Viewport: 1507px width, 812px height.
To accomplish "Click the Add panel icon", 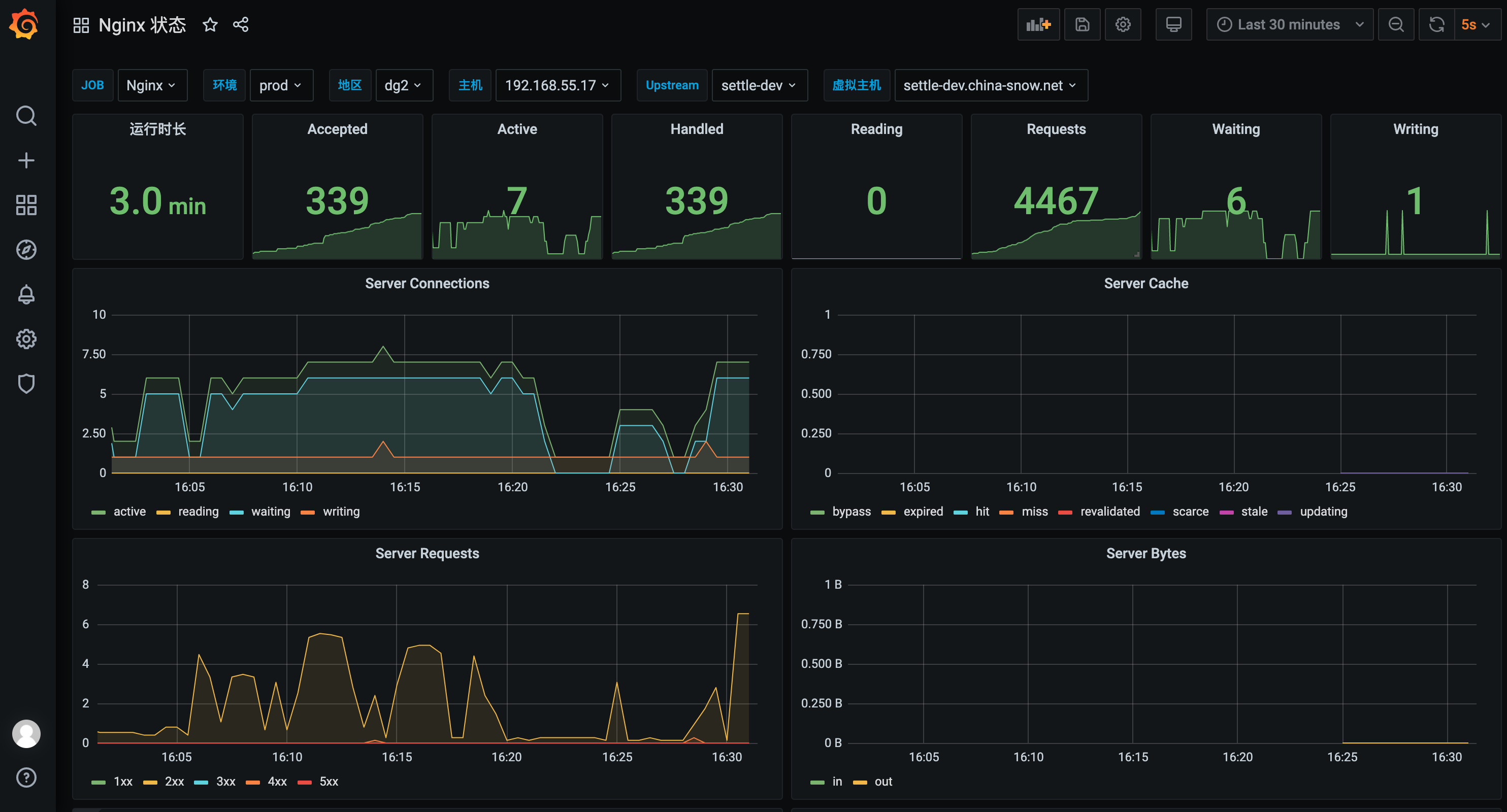I will pyautogui.click(x=1038, y=24).
